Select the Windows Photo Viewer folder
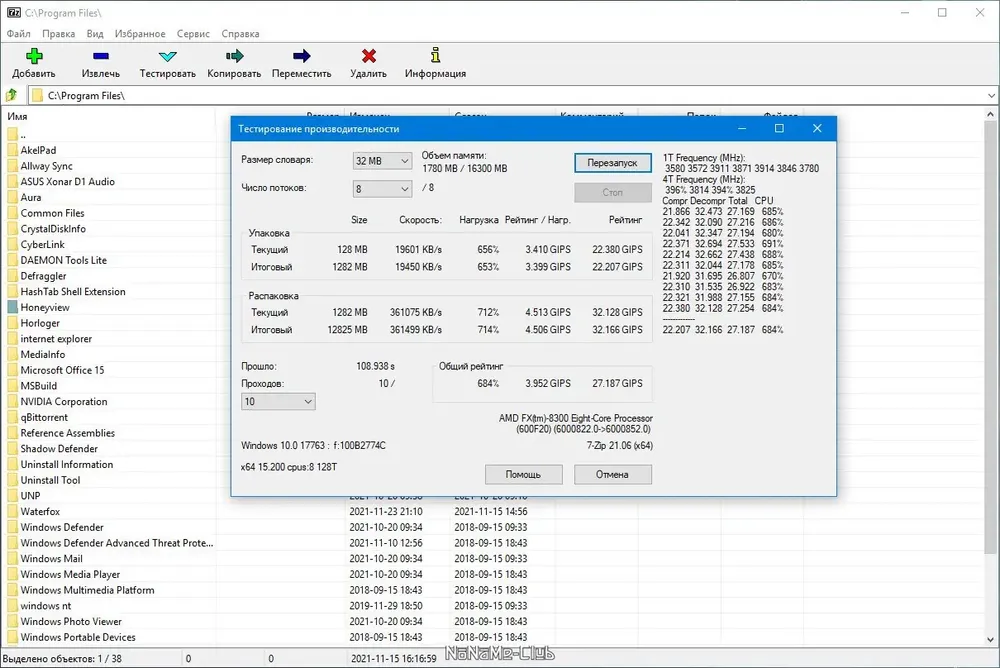 (71, 621)
